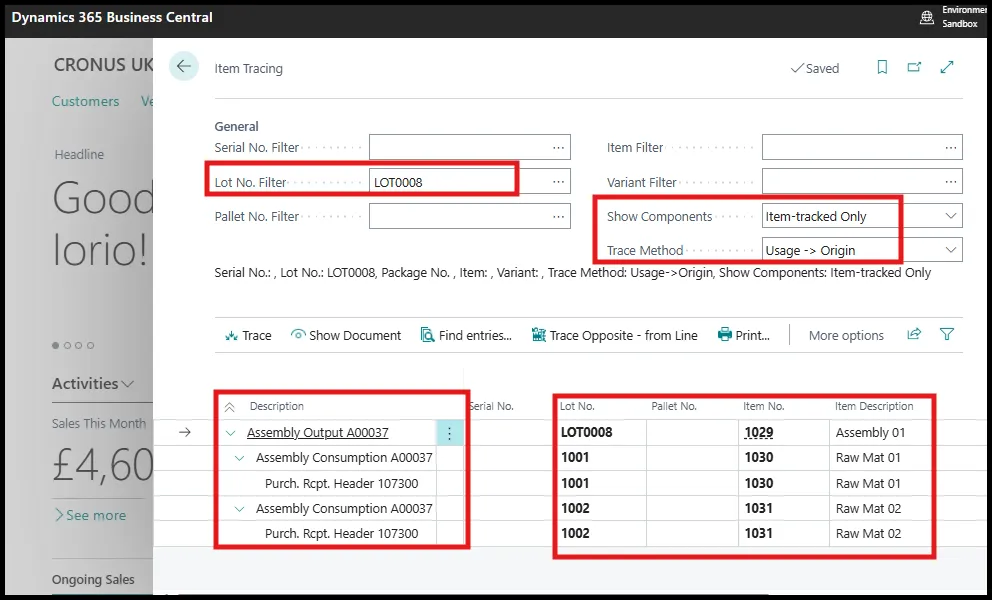Screen dimensions: 992x600
Task: Select the row arrow for Assembly Output
Action: point(184,432)
